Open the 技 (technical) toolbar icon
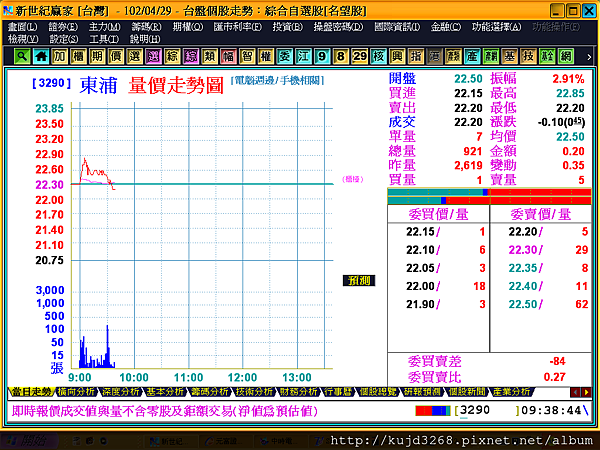This screenshot has width=600, height=450. point(528,57)
